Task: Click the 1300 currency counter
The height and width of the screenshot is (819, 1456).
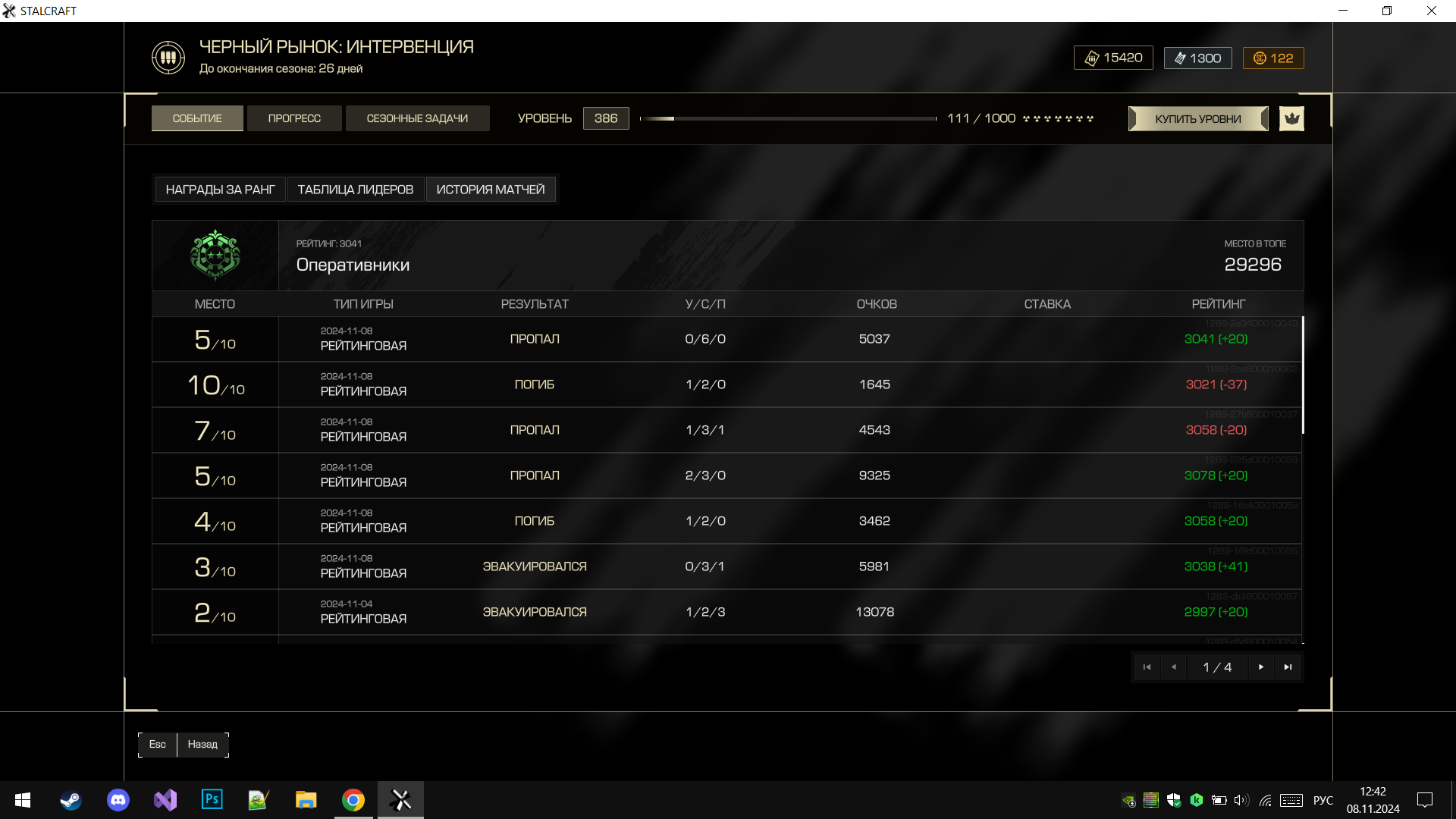Action: click(x=1198, y=58)
